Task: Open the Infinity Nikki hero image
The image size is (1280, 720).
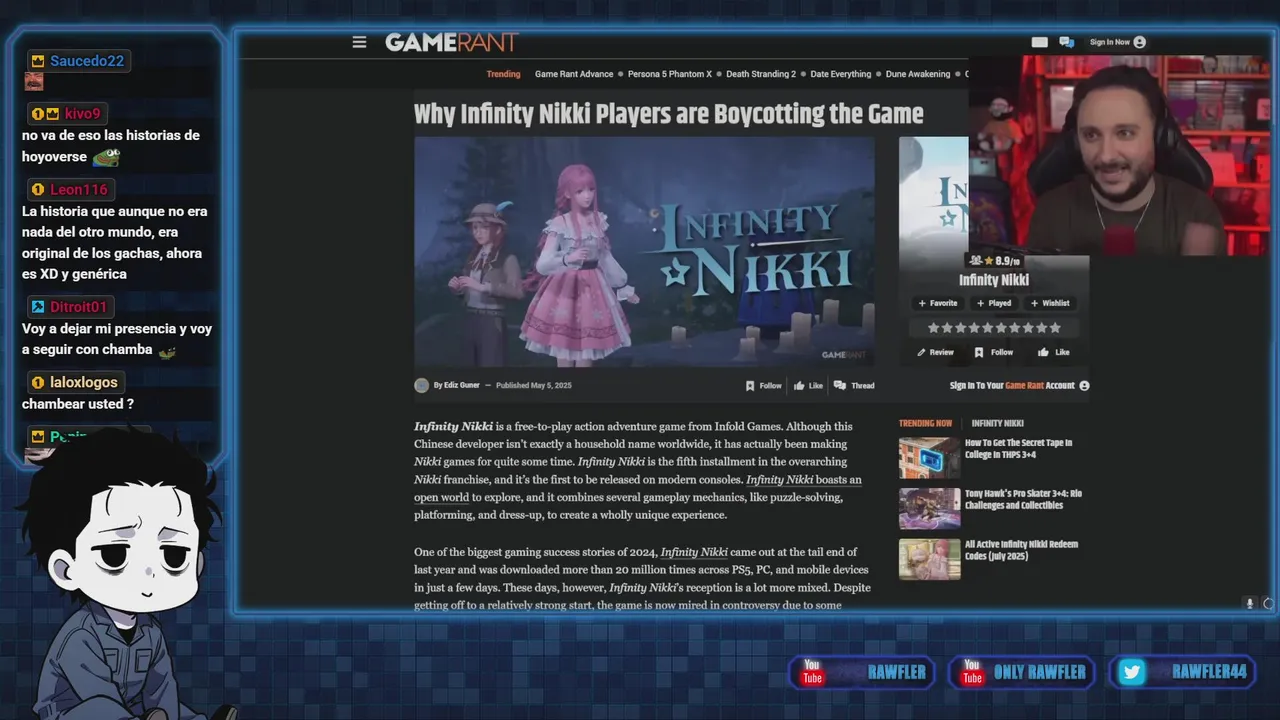Action: click(x=644, y=252)
